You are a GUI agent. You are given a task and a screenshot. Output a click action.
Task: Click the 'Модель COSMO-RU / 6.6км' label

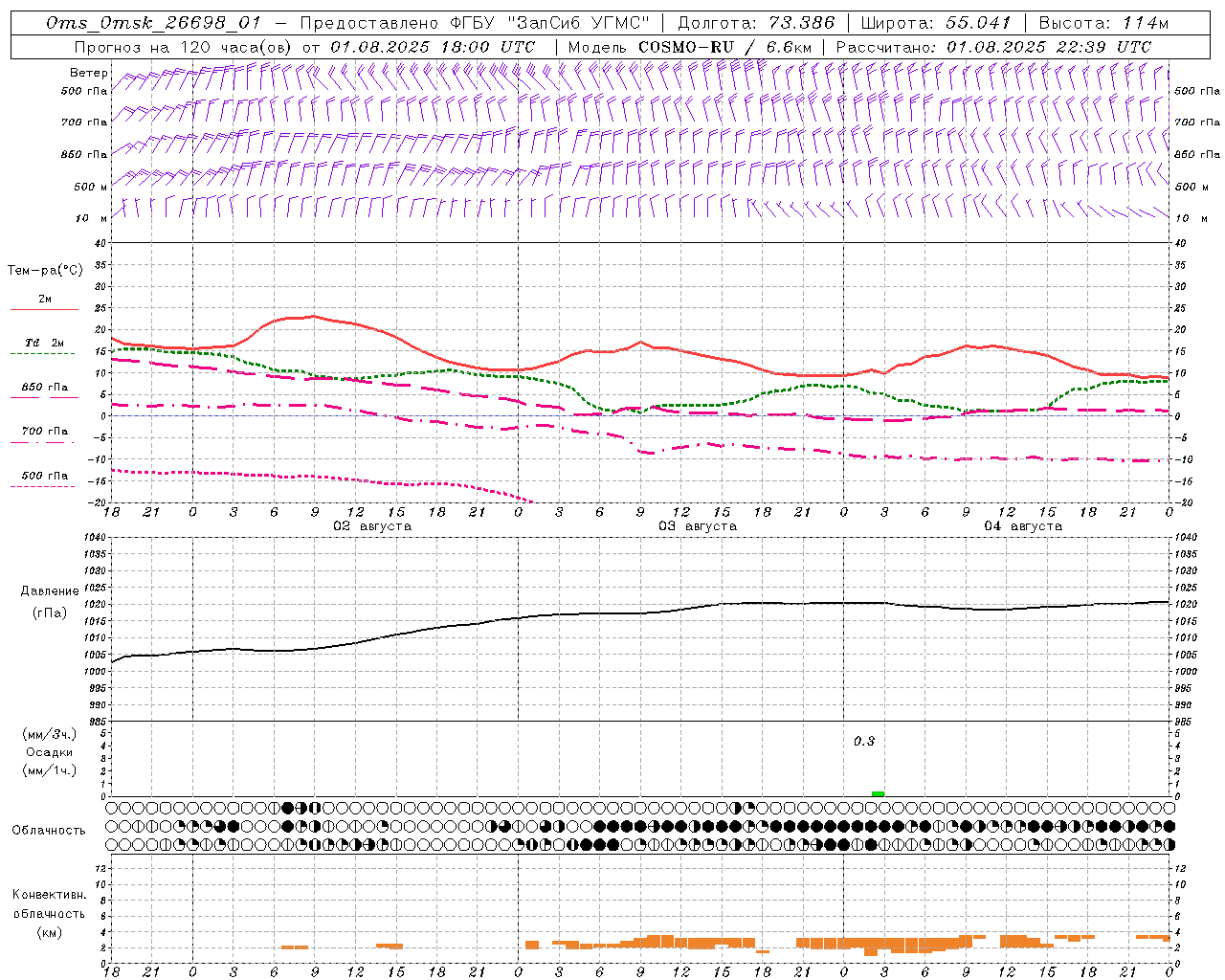point(689,46)
